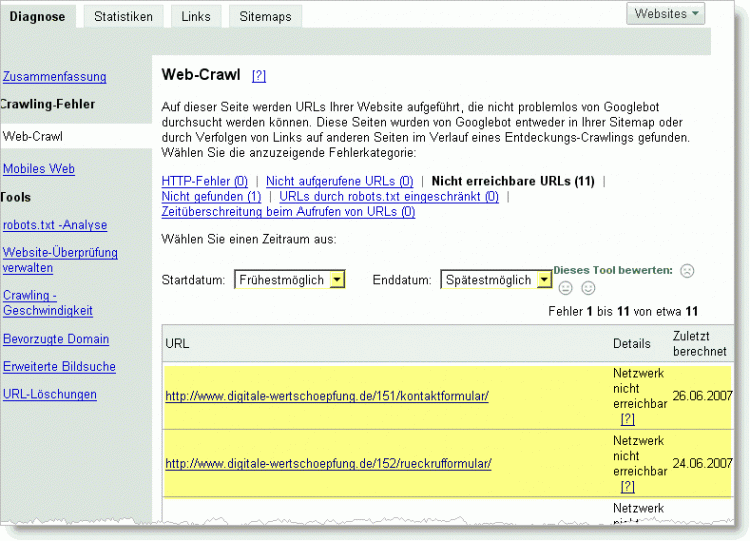This screenshot has width=750, height=541.
Task: Rate the tool with the happy smiley
Action: pyautogui.click(x=588, y=289)
